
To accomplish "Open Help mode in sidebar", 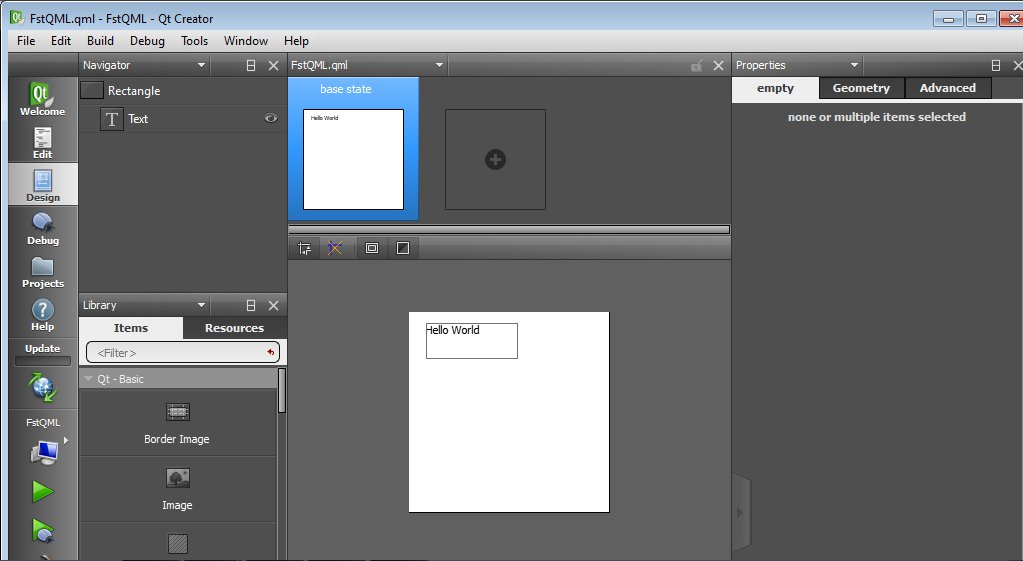I will (42, 314).
